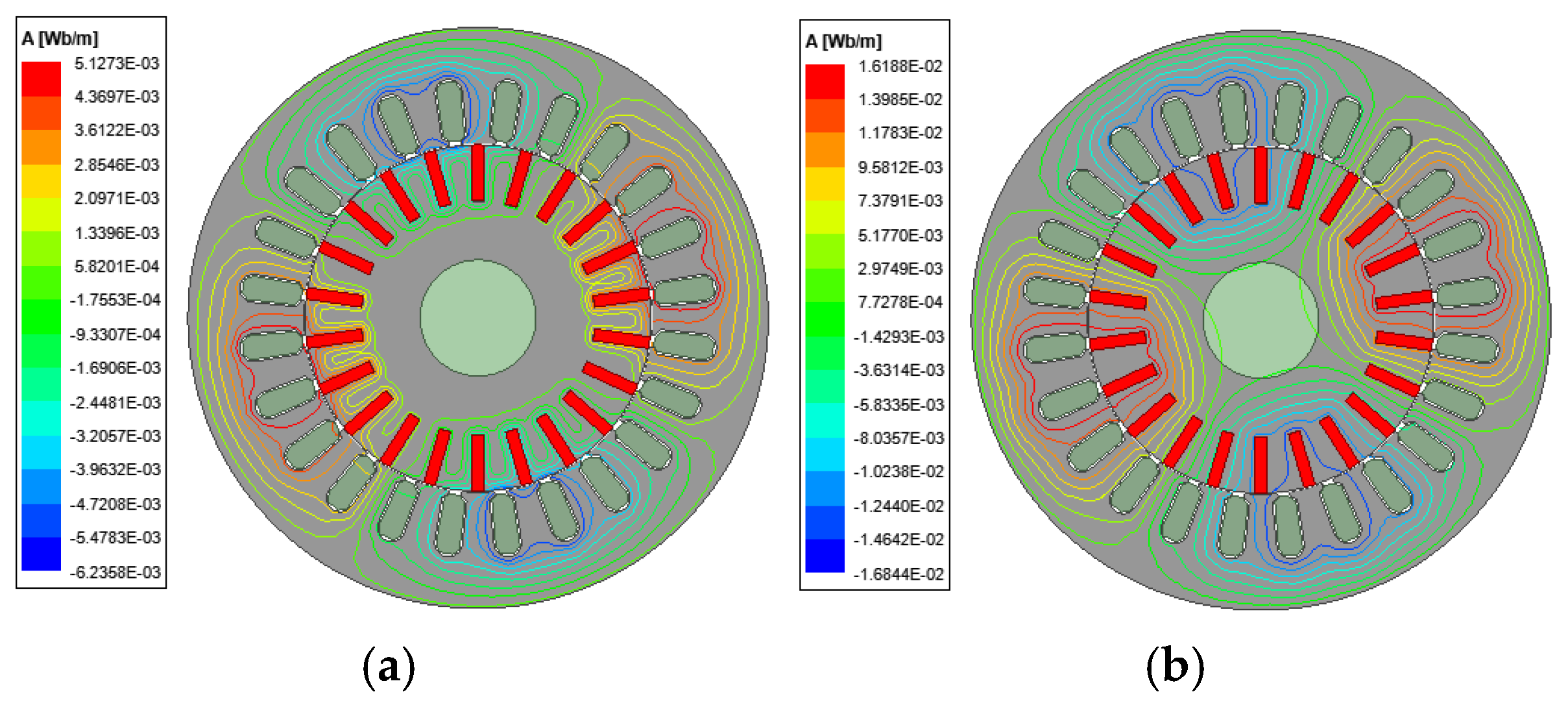Click the orange swatch in left legend

(41, 147)
